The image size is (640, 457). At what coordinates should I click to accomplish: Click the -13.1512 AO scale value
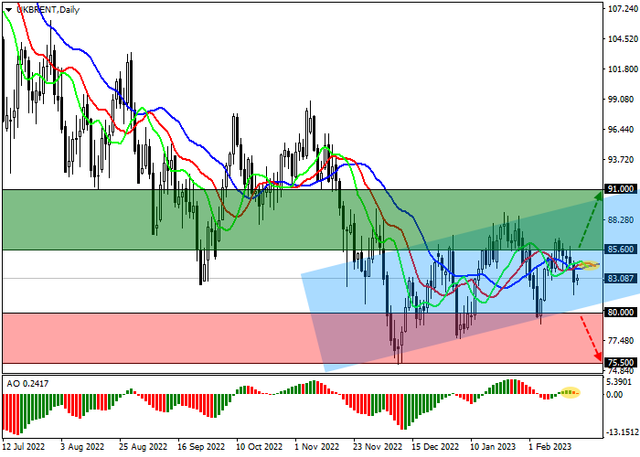(621, 433)
